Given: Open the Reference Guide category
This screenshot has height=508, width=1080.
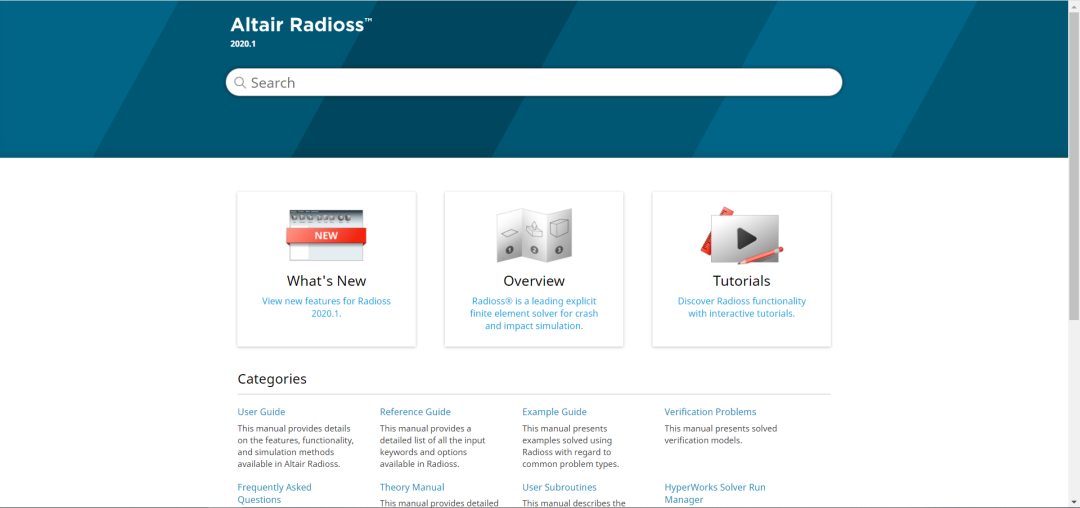Looking at the screenshot, I should tap(415, 412).
